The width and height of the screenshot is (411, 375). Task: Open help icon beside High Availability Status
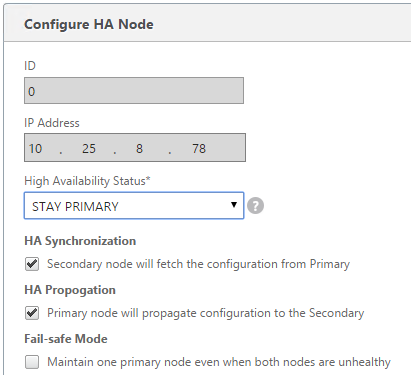(255, 206)
